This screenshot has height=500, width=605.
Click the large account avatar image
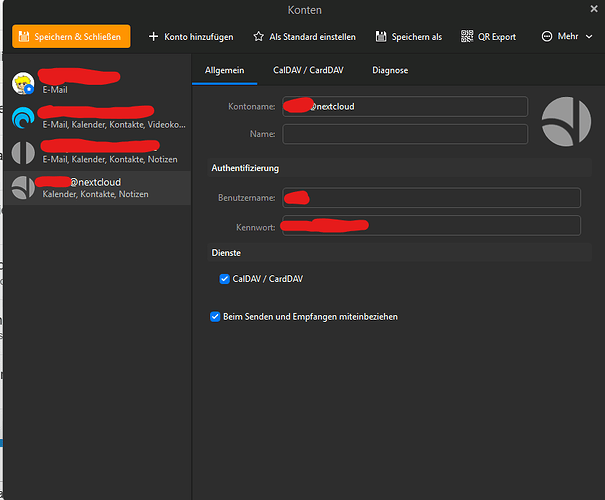566,122
